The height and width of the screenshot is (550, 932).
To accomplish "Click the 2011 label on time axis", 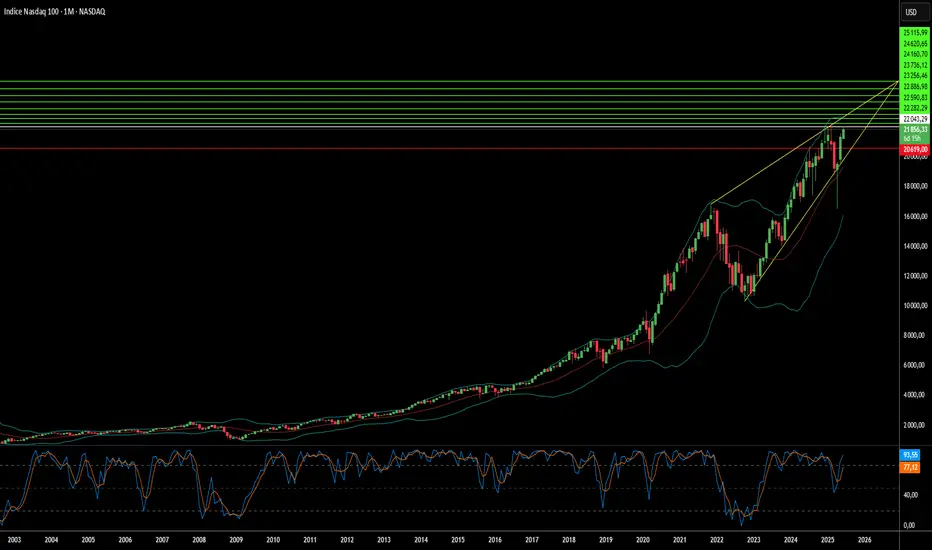I will [x=310, y=540].
